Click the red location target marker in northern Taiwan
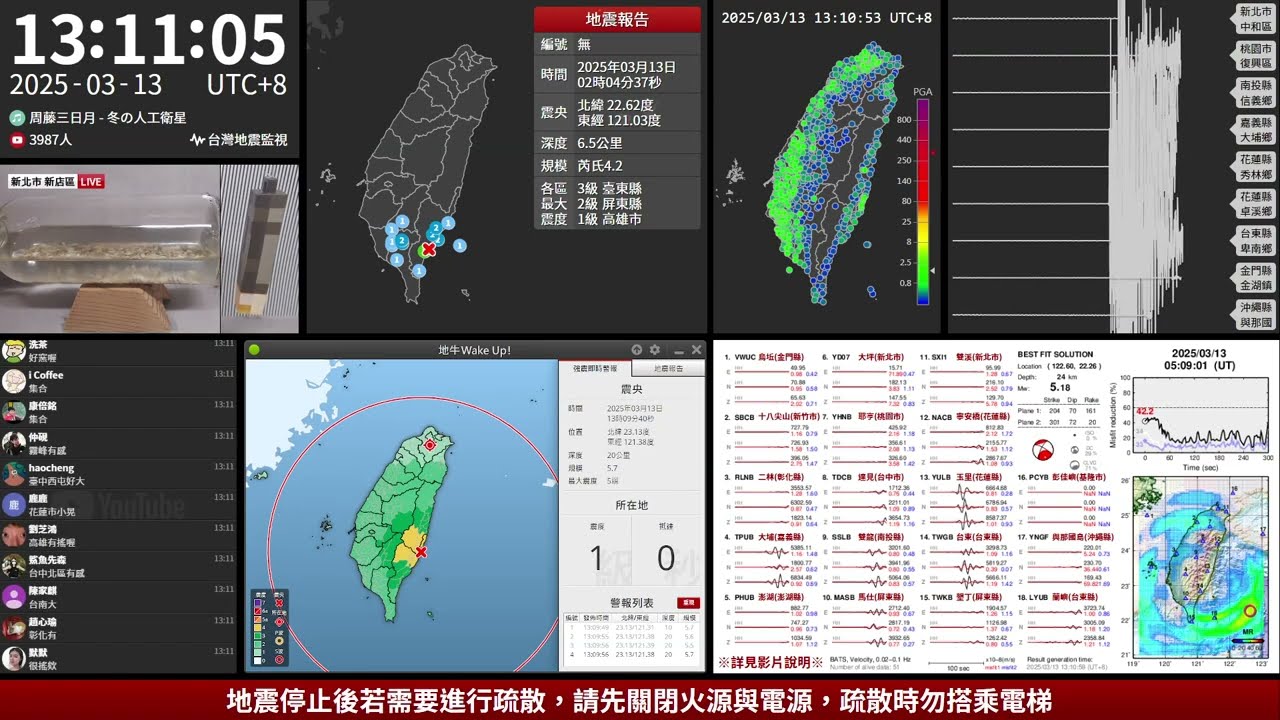1280x720 pixels. 430,445
